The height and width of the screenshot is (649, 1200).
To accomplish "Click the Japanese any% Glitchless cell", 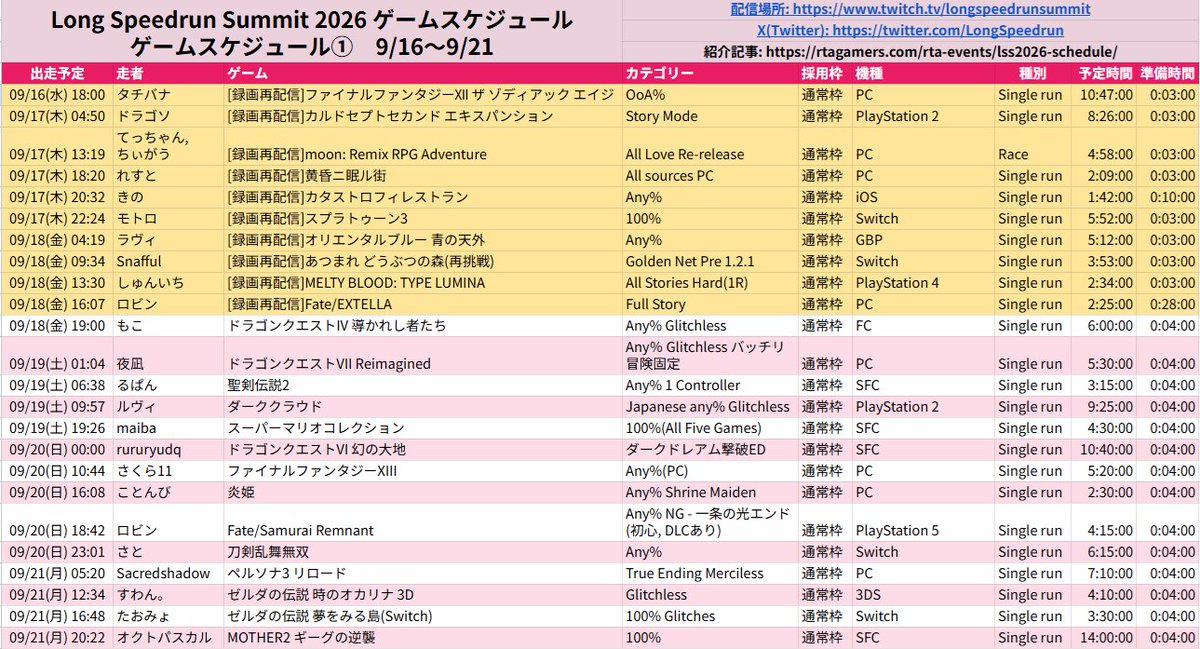I will click(709, 407).
